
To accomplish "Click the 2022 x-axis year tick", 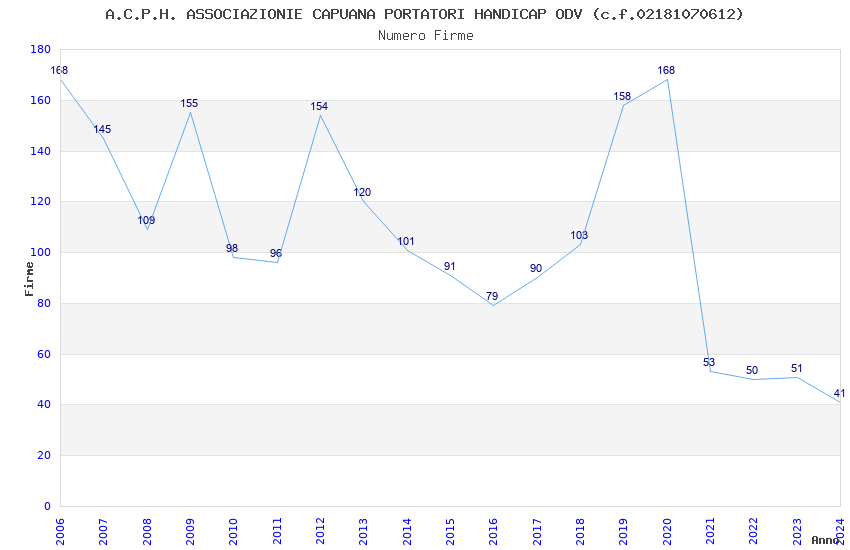I will [754, 531].
